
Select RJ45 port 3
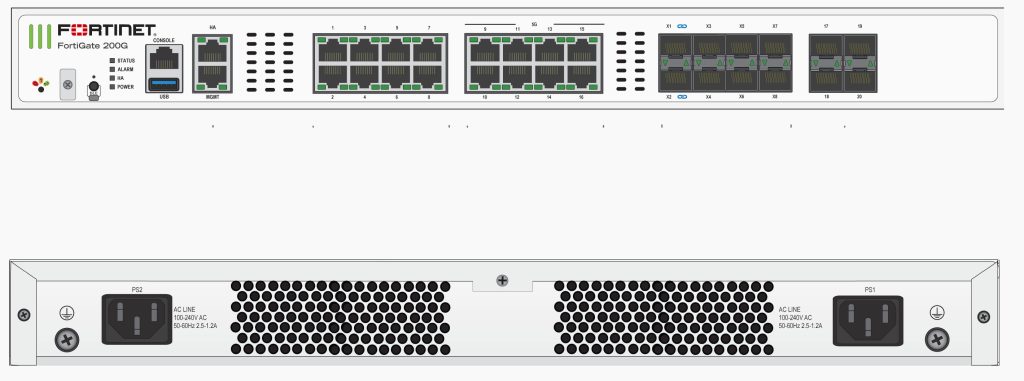click(x=364, y=50)
